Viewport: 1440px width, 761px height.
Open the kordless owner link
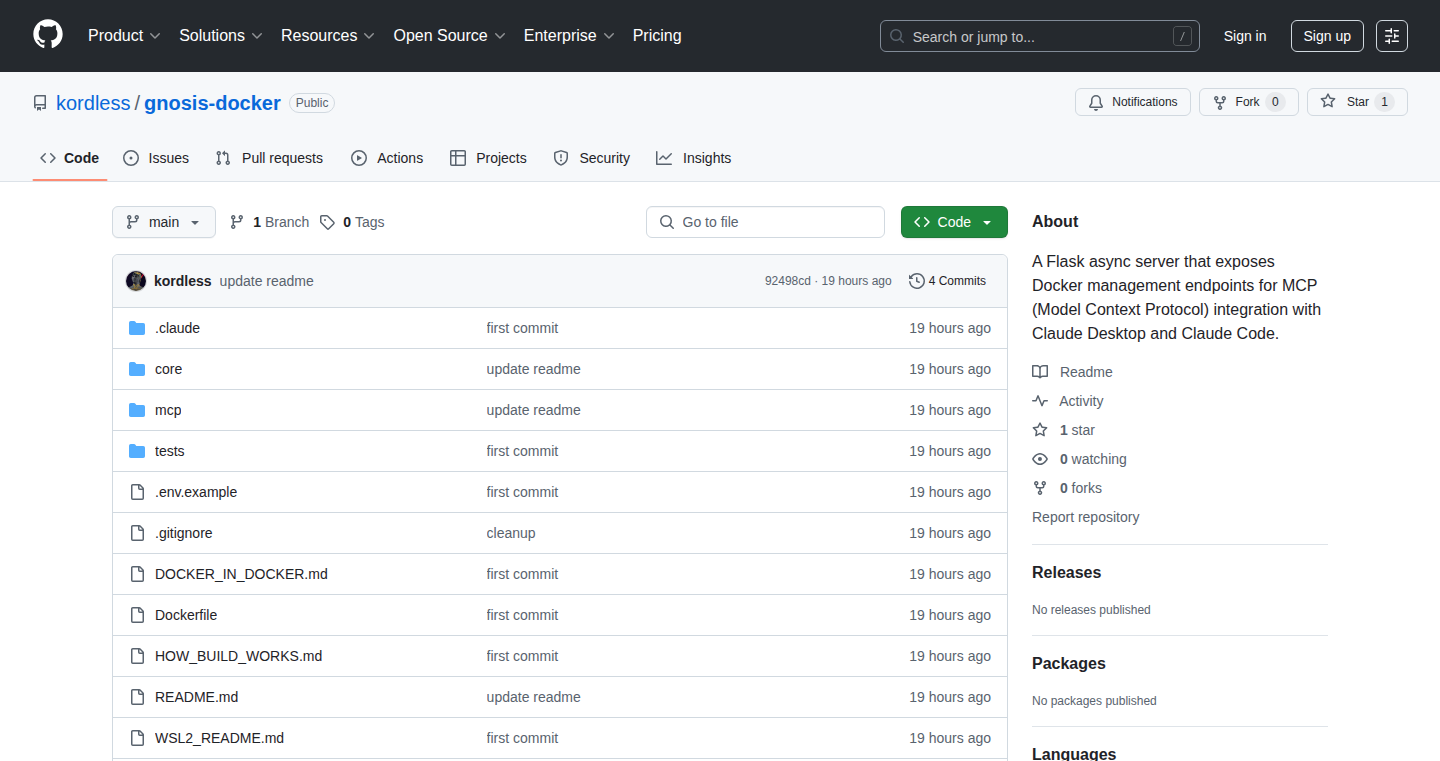[x=93, y=103]
